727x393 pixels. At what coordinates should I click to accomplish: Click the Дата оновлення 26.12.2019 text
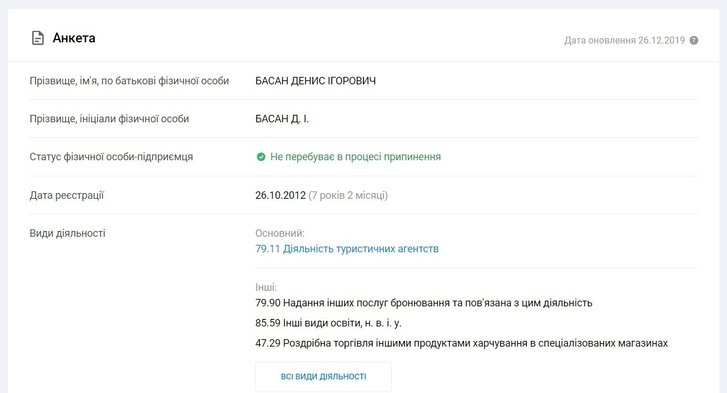624,40
